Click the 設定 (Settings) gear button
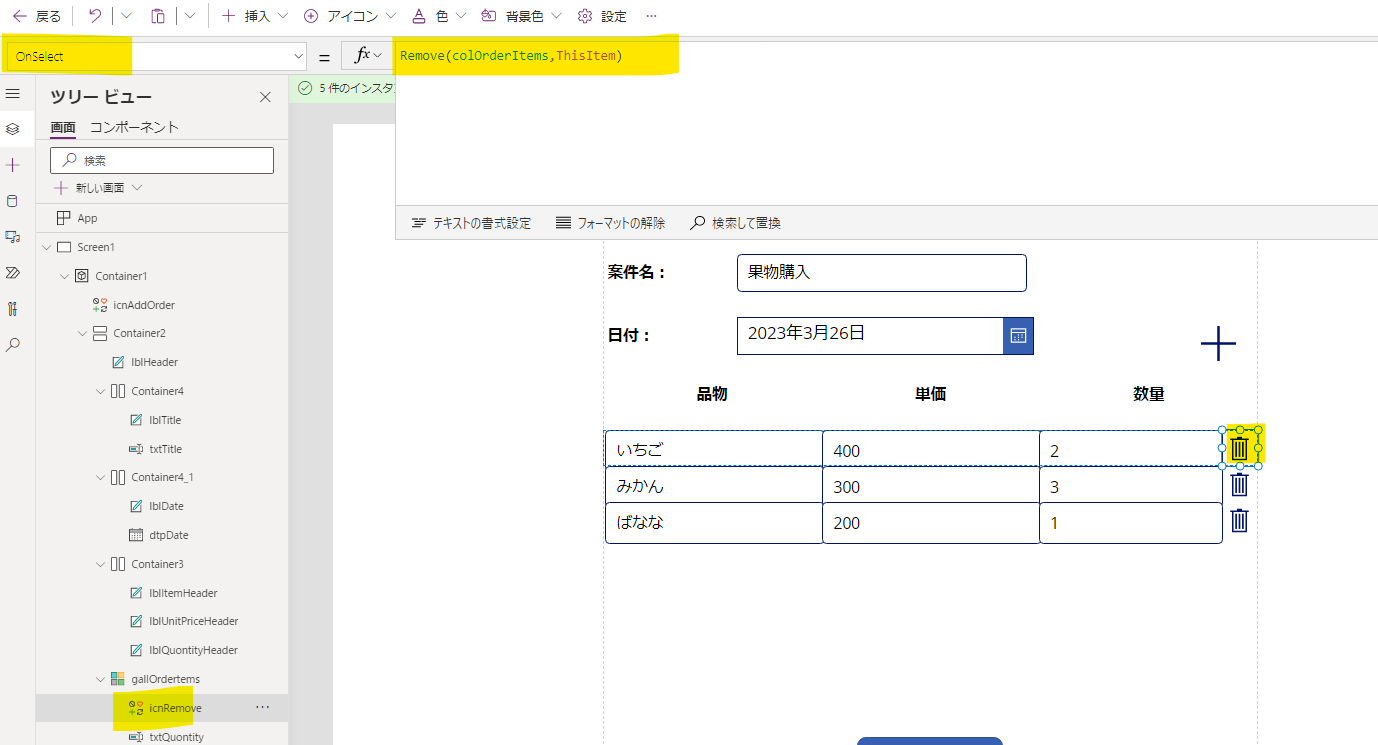Viewport: 1378px width, 745px height. [601, 16]
